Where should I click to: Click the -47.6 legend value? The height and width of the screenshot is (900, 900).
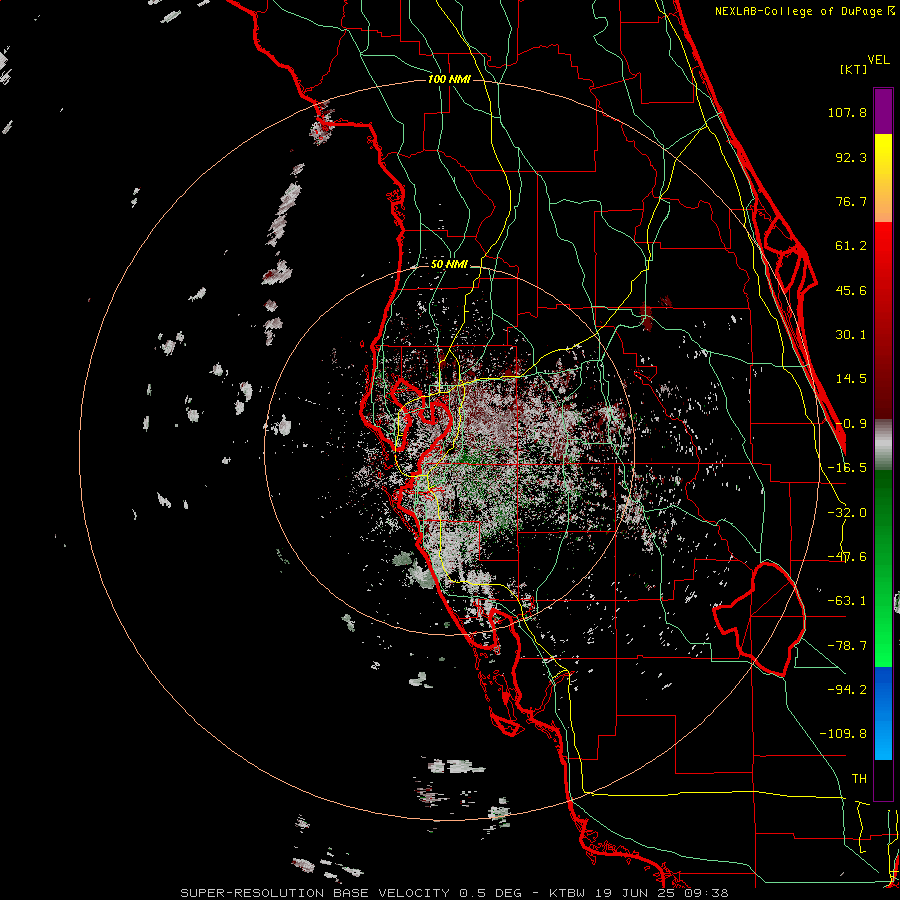tap(847, 557)
